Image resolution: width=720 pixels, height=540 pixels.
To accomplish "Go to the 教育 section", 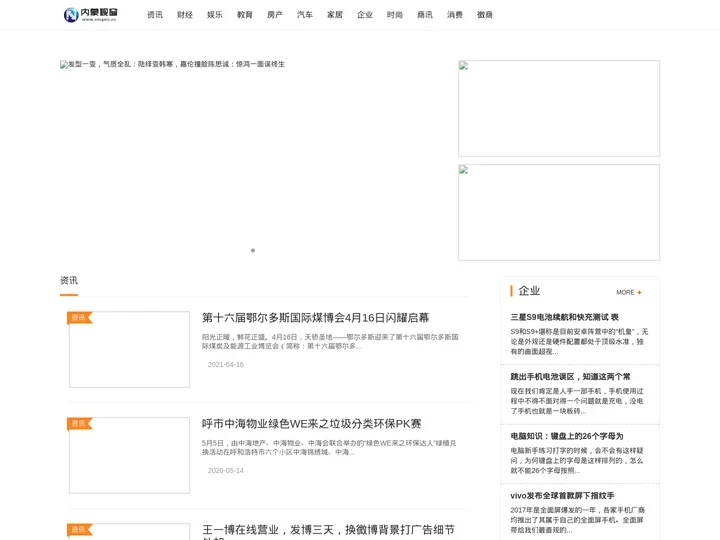I will click(245, 15).
